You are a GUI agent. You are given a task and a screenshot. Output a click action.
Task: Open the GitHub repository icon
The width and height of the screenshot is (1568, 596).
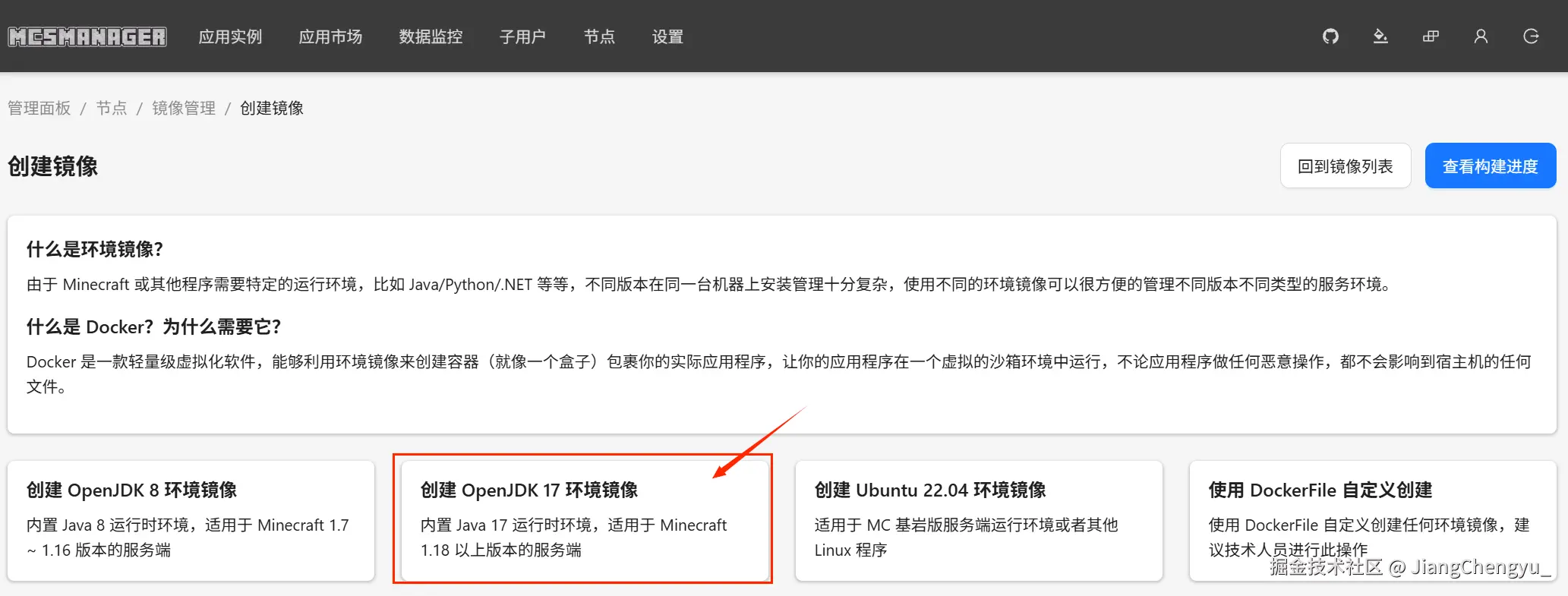point(1330,36)
